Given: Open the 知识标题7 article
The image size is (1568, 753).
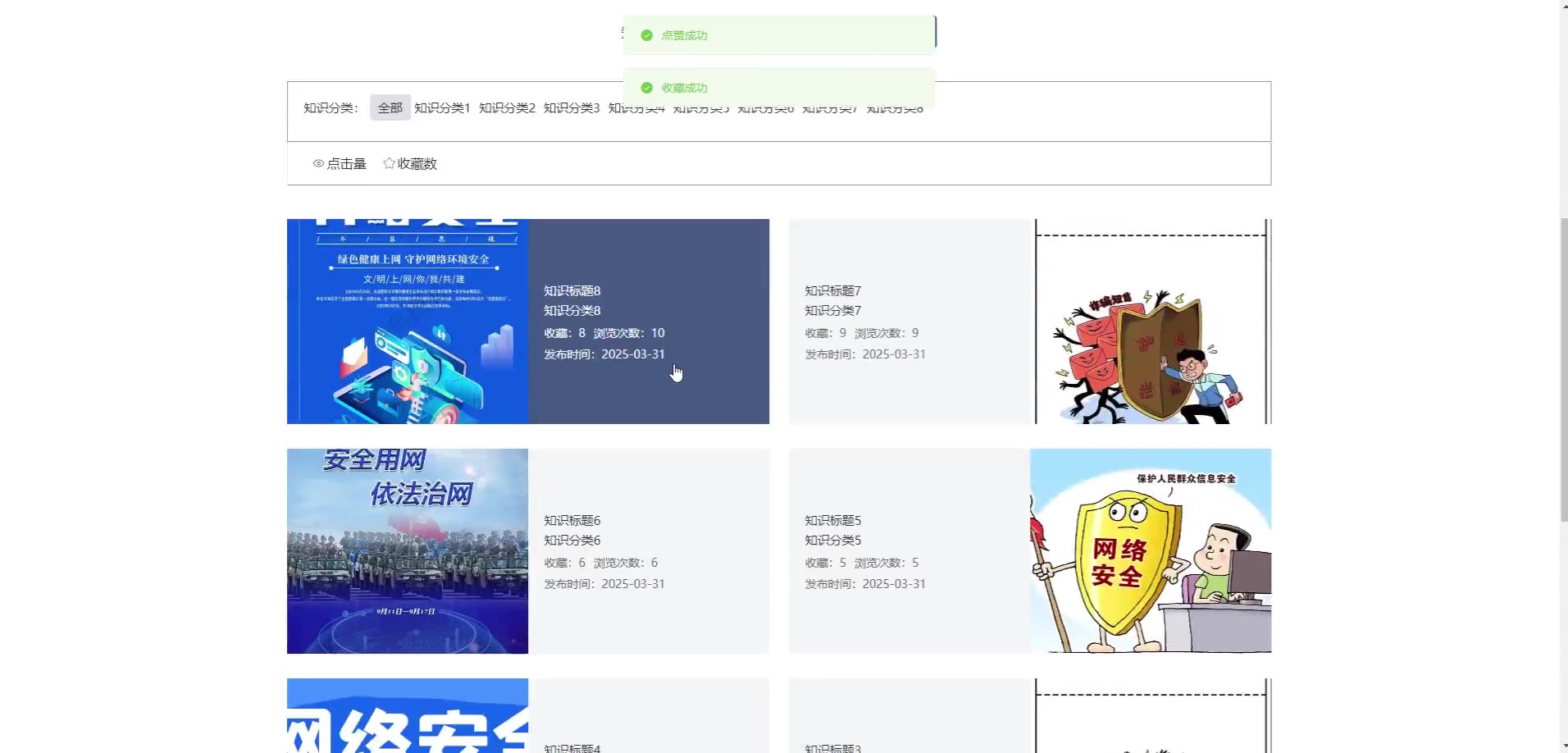Looking at the screenshot, I should pos(833,290).
